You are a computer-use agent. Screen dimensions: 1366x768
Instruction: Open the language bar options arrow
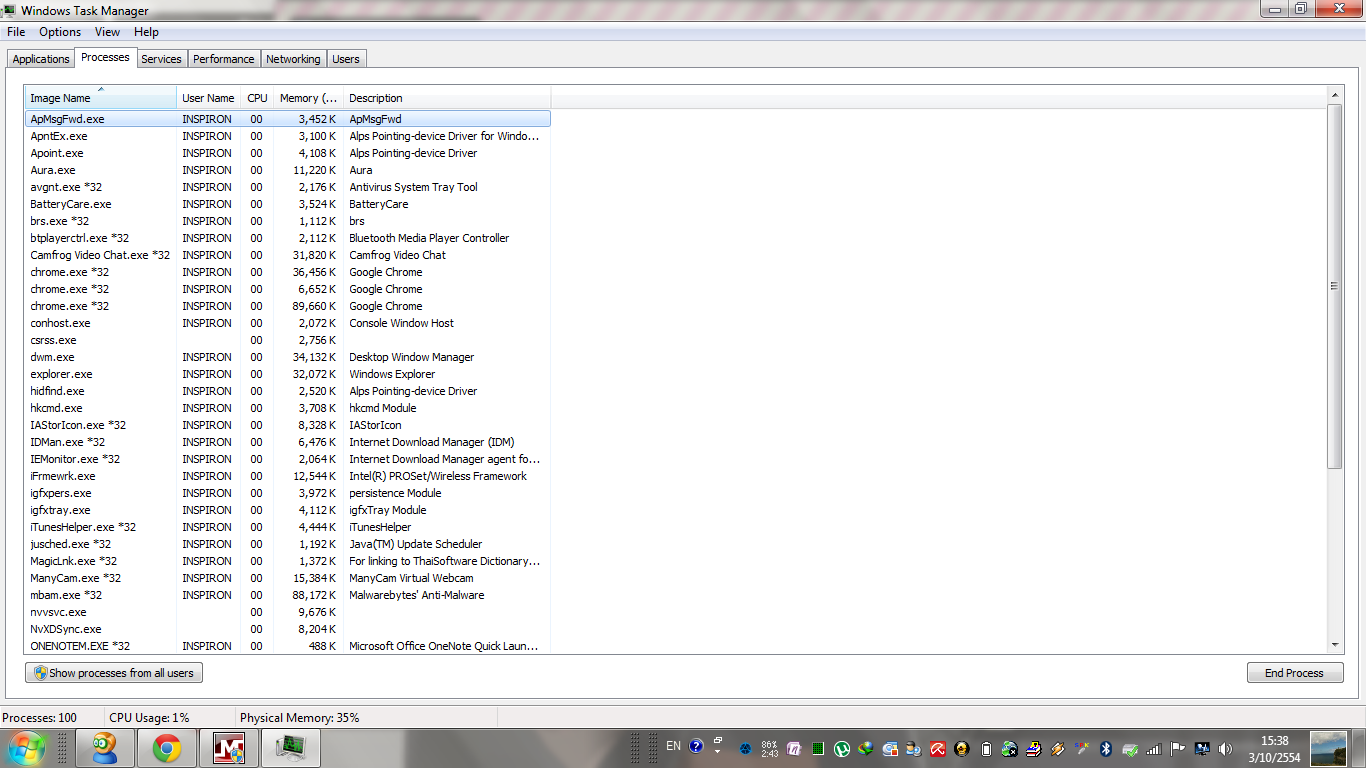pos(718,752)
